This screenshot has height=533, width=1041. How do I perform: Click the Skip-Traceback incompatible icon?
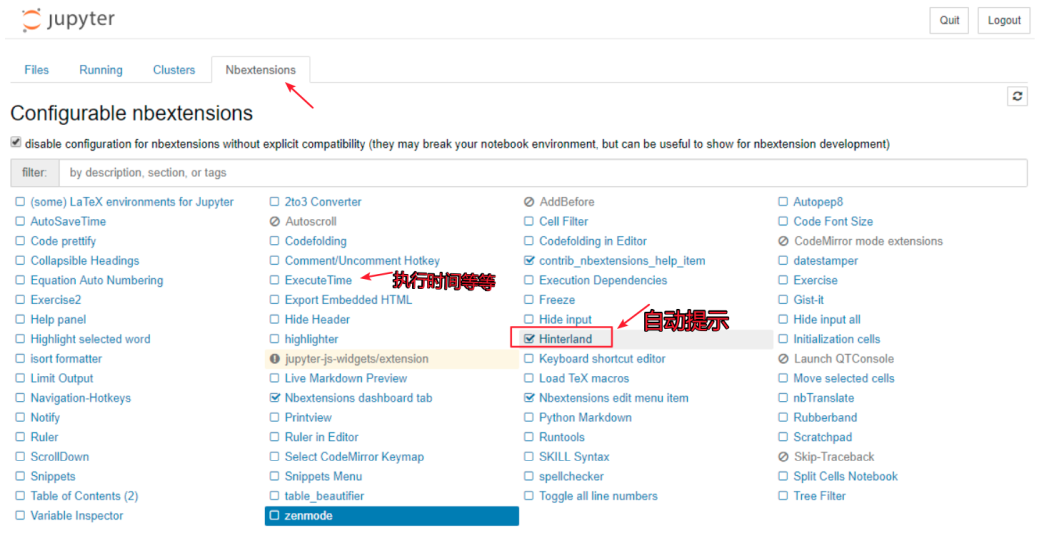coord(783,457)
